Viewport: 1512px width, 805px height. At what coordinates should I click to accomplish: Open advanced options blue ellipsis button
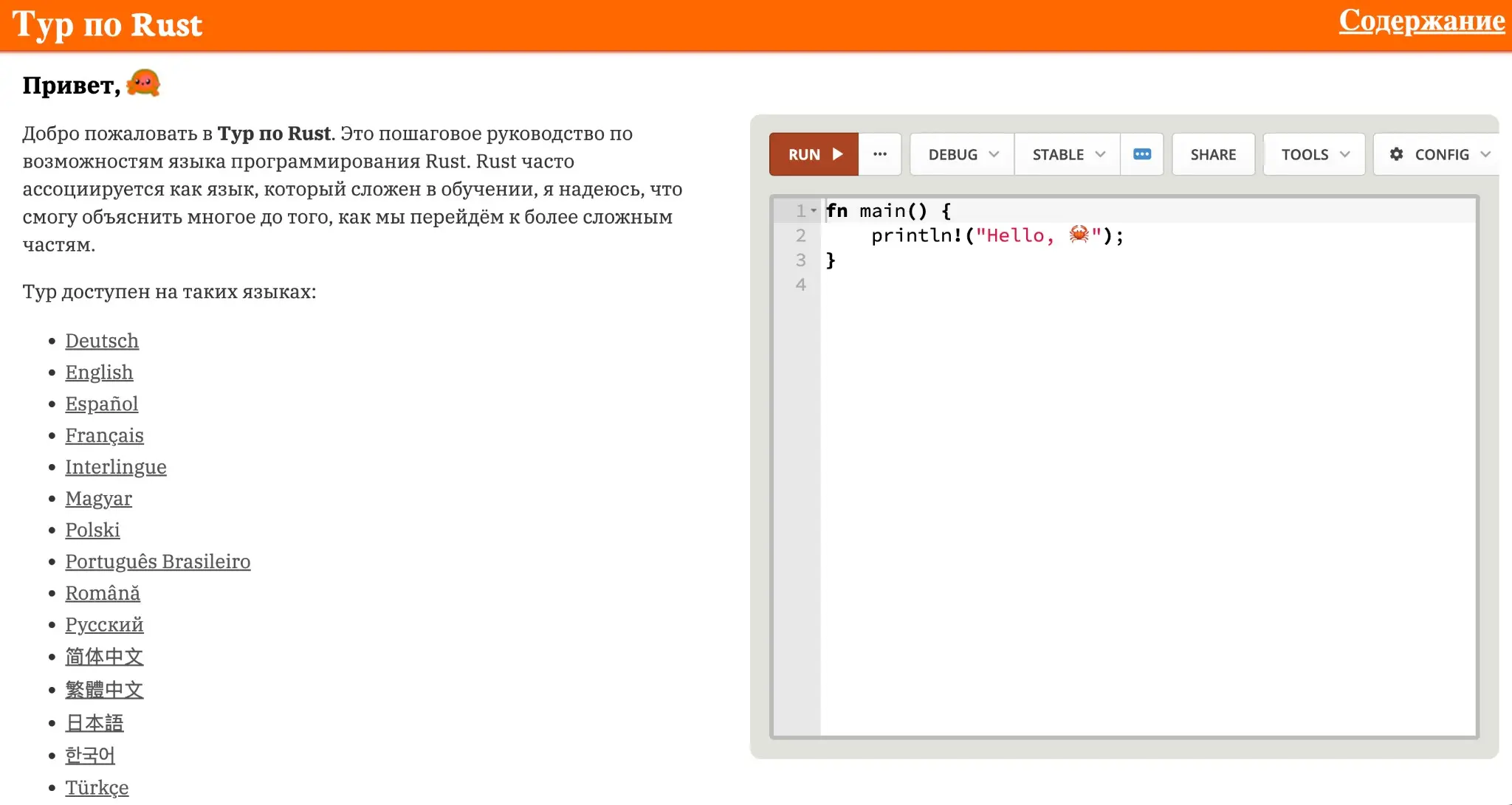(1142, 154)
